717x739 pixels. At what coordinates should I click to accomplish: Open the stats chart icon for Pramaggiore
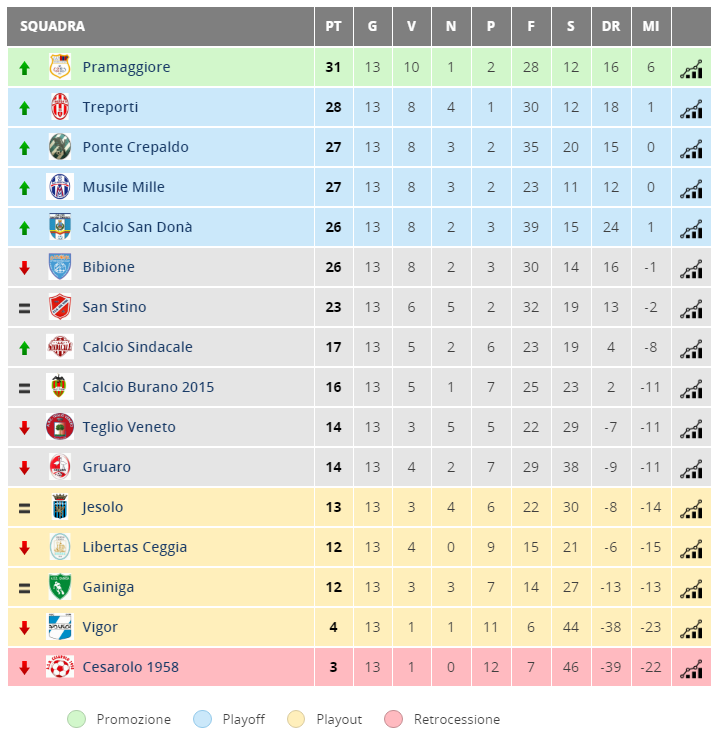click(x=691, y=69)
